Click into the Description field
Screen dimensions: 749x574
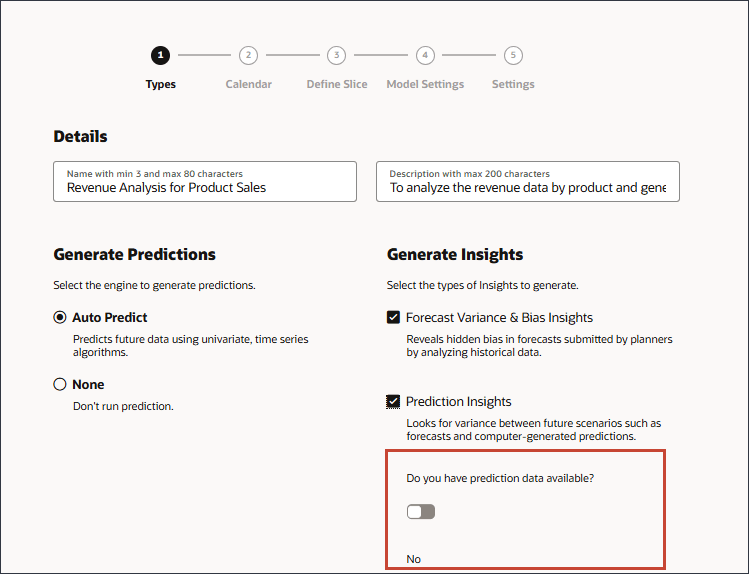click(x=527, y=187)
